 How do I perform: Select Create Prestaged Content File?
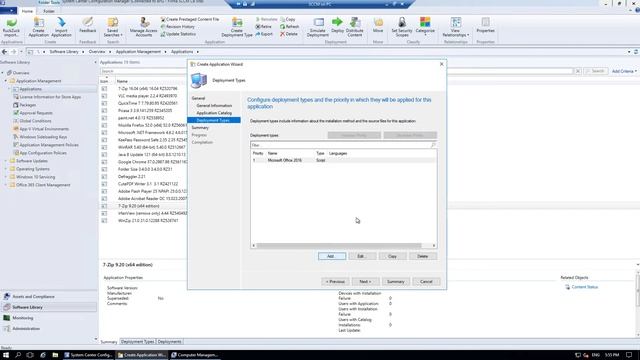(190, 19)
